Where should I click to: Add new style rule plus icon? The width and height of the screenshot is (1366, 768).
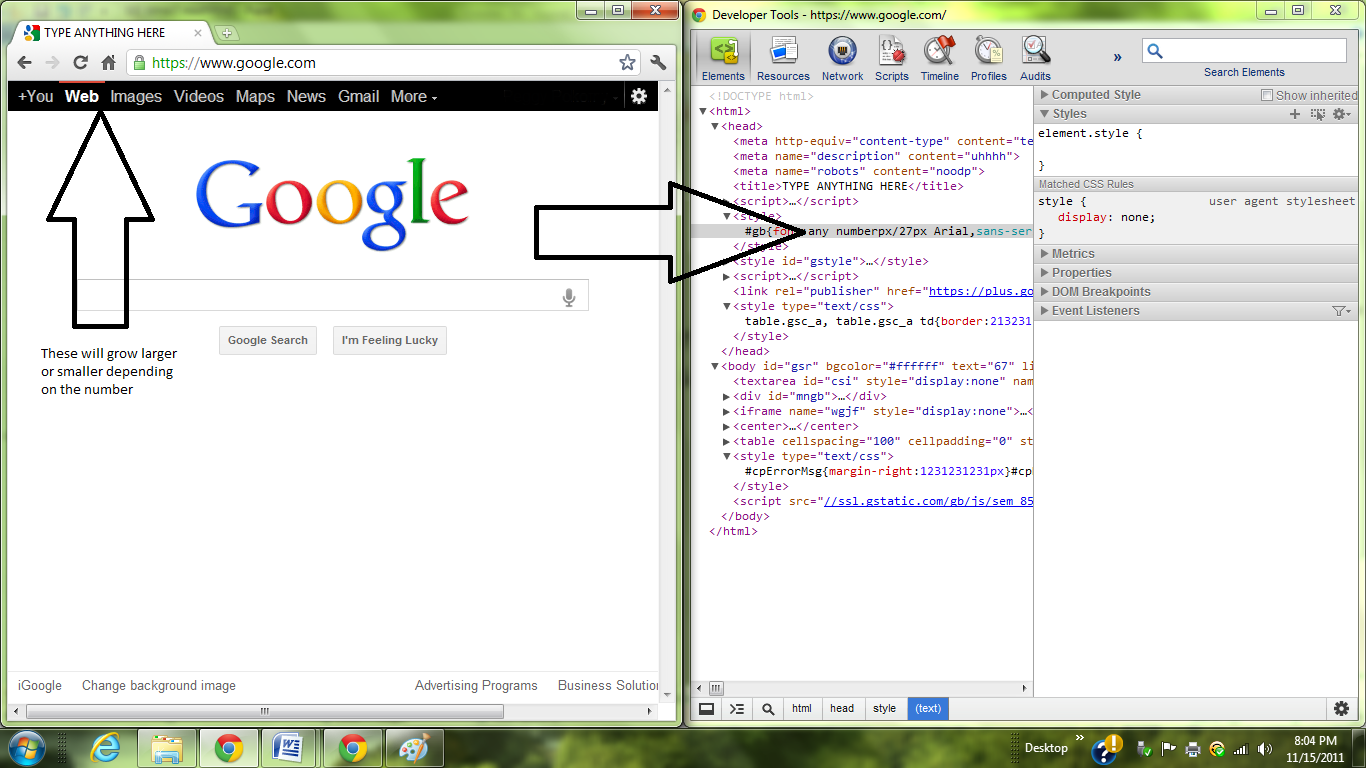coord(1295,114)
